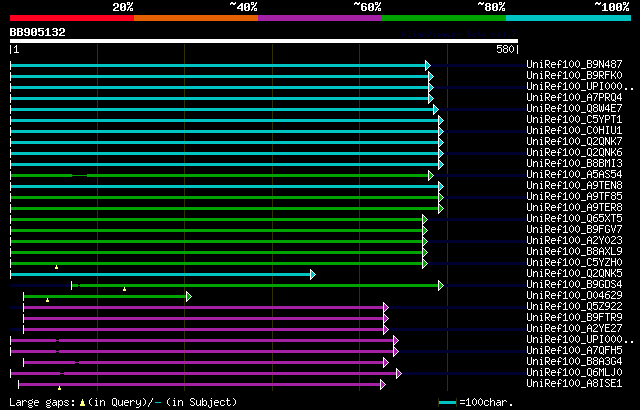This screenshot has width=640, height=410.
Task: Click the purple alignment bar for Q5Z922
Action: (204, 308)
